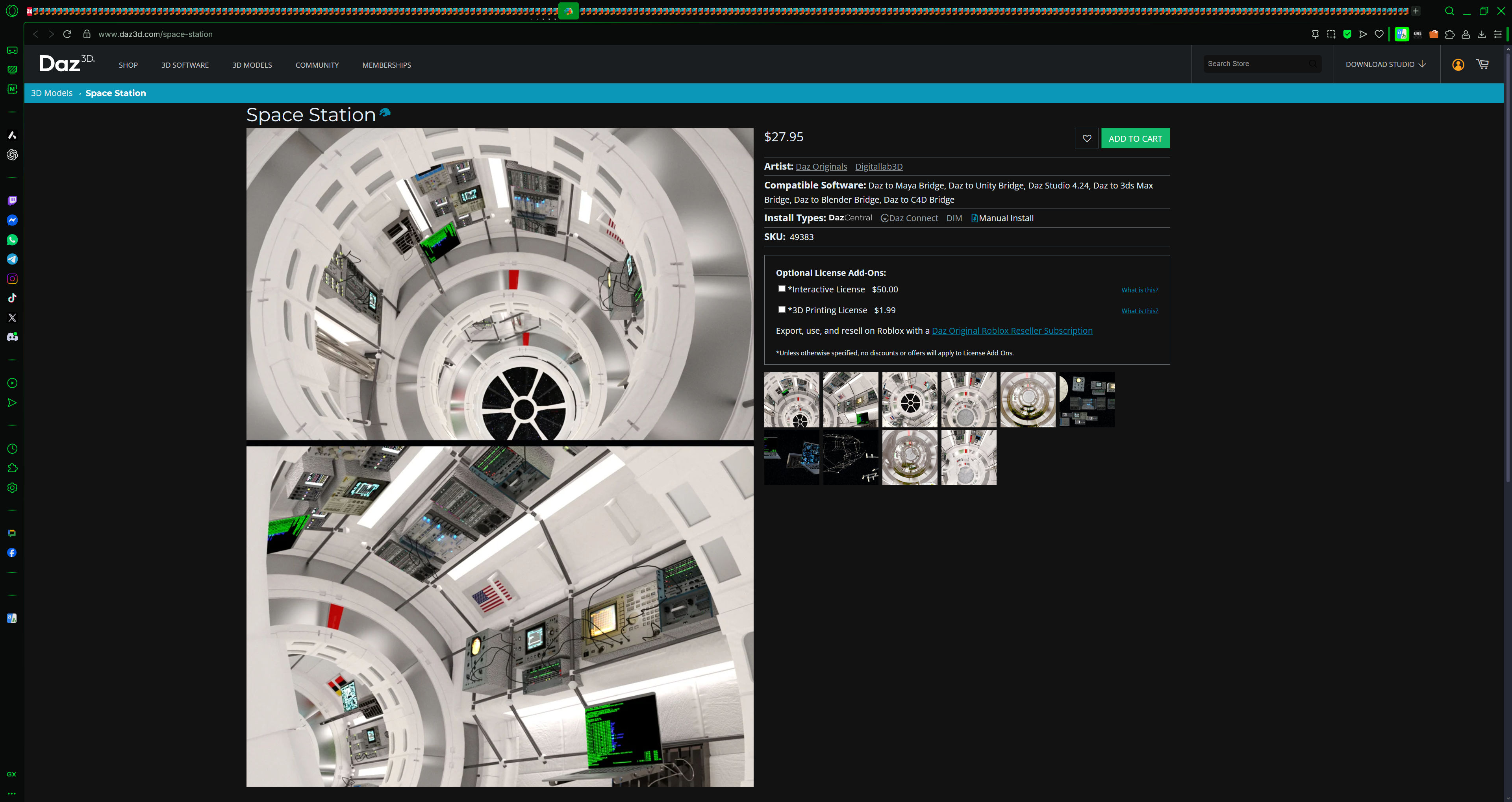The height and width of the screenshot is (802, 1512).
Task: Open the Easy Setup sliders icon
Action: 1497,34
